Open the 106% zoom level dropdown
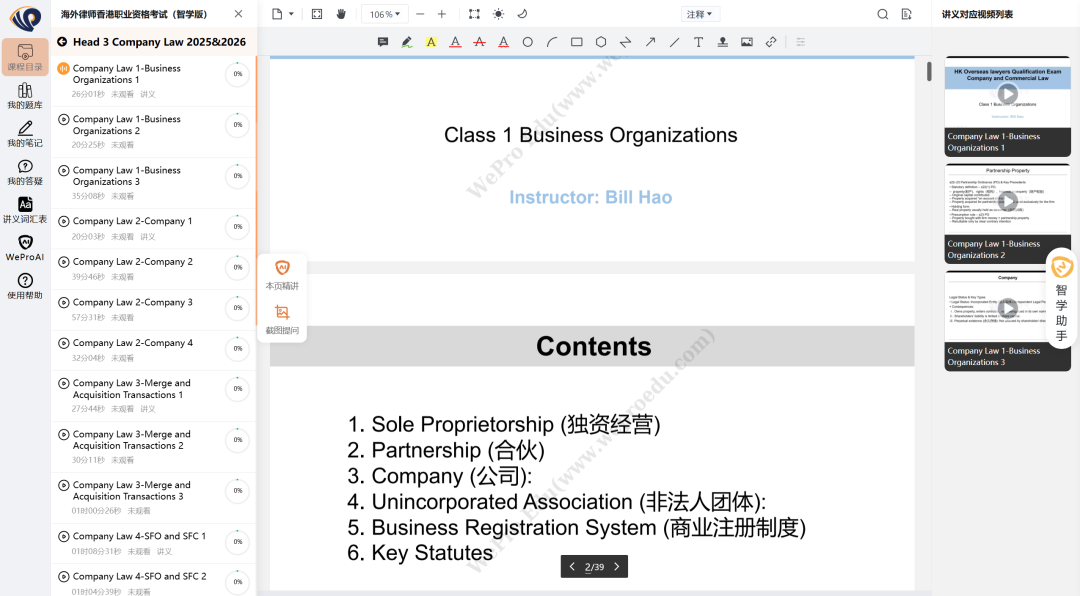The width and height of the screenshot is (1080, 596). point(385,14)
